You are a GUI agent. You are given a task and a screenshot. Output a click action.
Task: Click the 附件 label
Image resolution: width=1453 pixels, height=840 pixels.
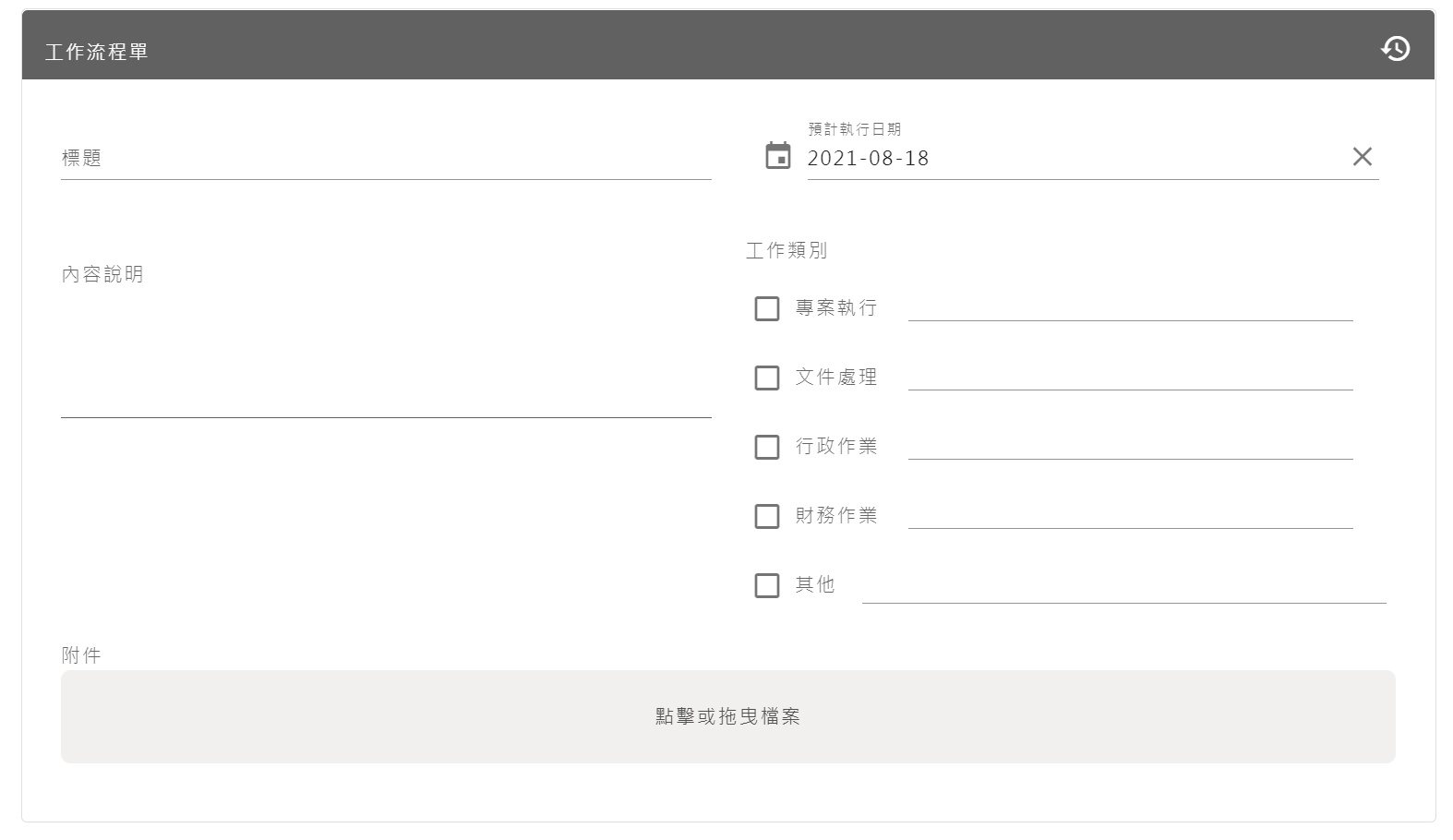tap(81, 655)
